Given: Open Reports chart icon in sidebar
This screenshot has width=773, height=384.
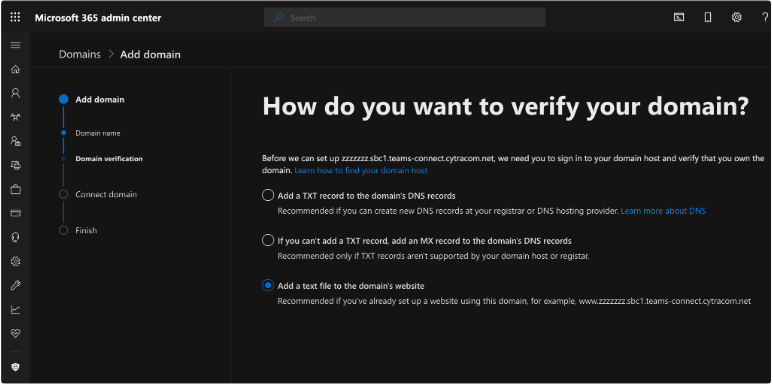Looking at the screenshot, I should coord(15,310).
